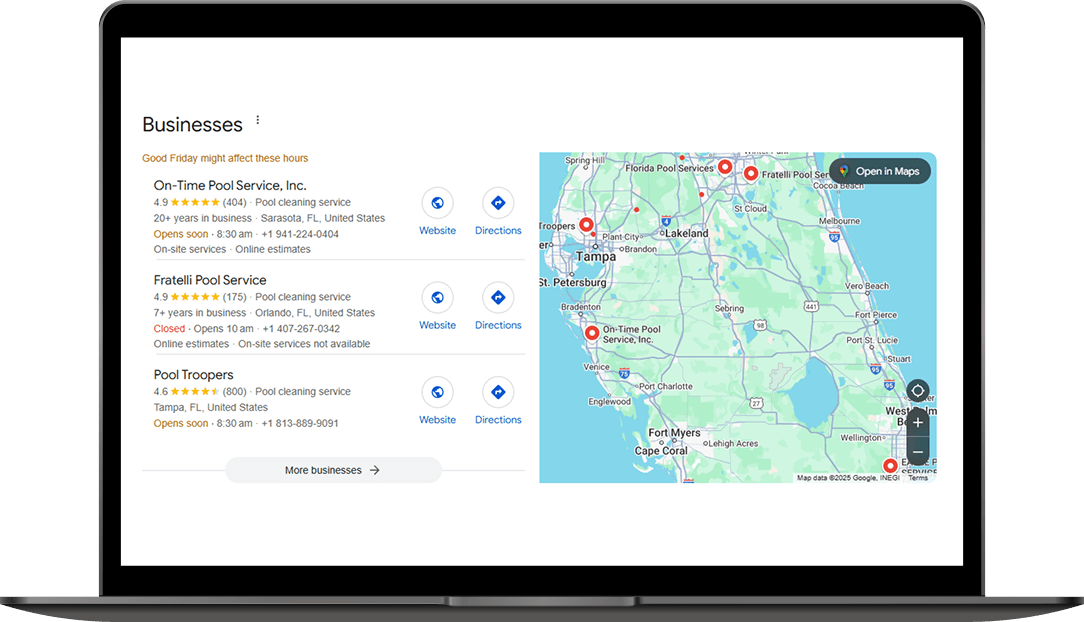Click the Directions icon for On-Time Pool Service
Screen dimensions: 1084x622
coord(498,202)
